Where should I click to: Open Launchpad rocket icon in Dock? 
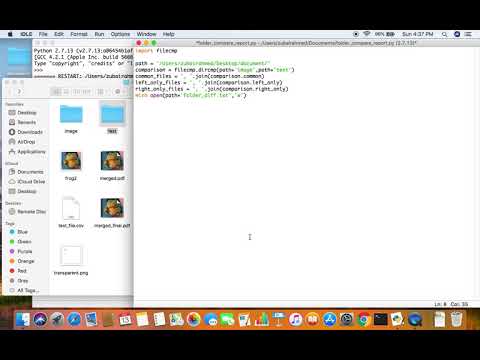tap(57, 319)
